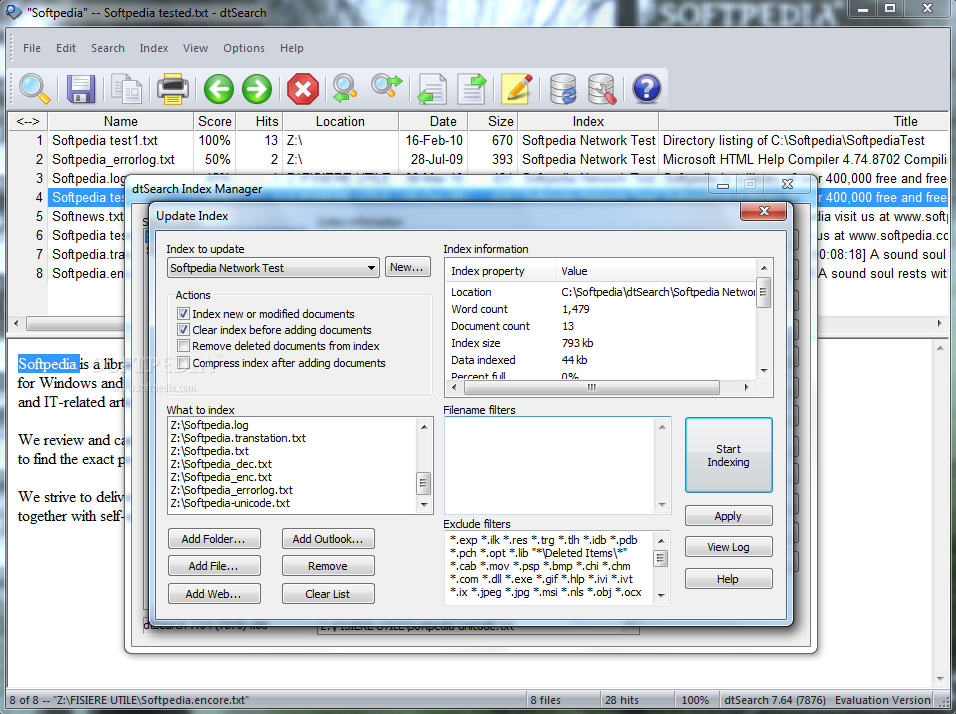Click the Copy documents toolbar icon

pos(127,89)
